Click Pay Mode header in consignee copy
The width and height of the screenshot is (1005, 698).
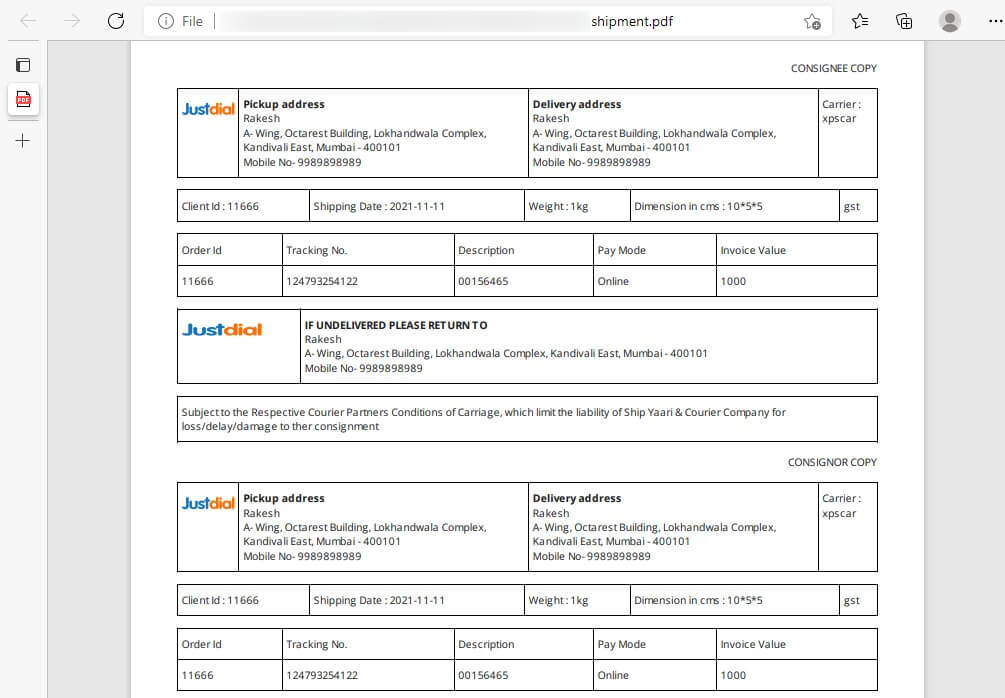(621, 250)
